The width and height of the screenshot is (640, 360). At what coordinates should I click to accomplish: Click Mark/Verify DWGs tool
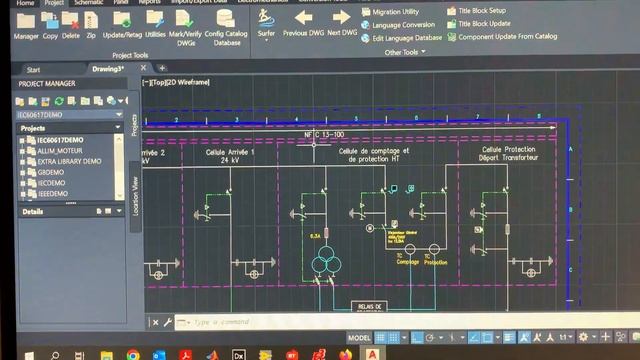[185, 28]
